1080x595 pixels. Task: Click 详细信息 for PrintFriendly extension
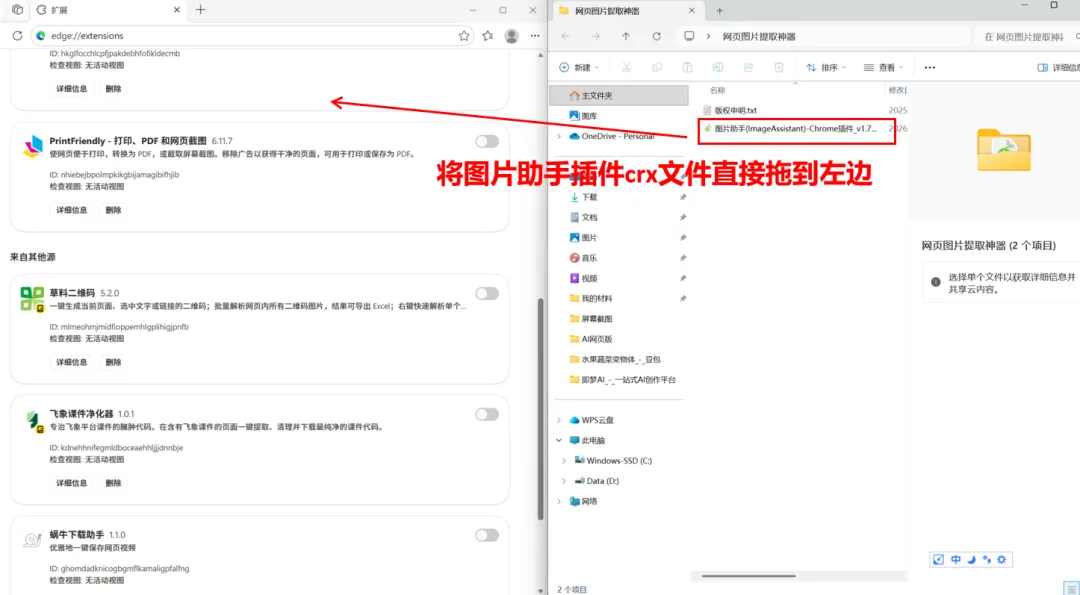[x=72, y=210]
